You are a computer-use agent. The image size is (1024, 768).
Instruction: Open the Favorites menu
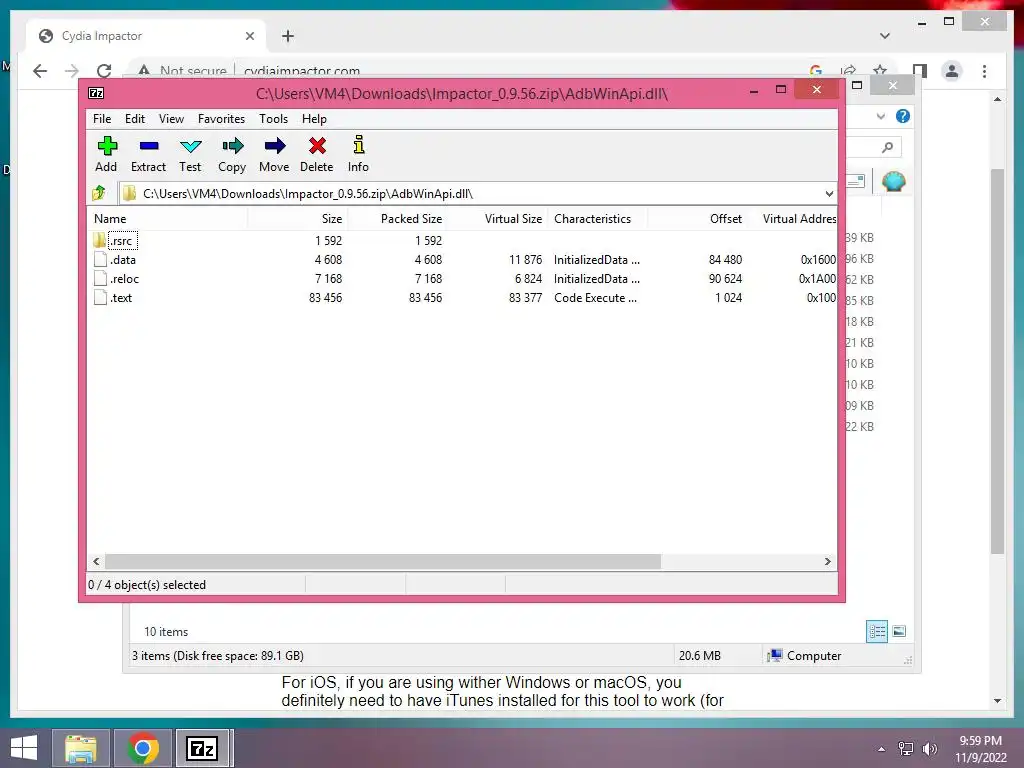221,119
